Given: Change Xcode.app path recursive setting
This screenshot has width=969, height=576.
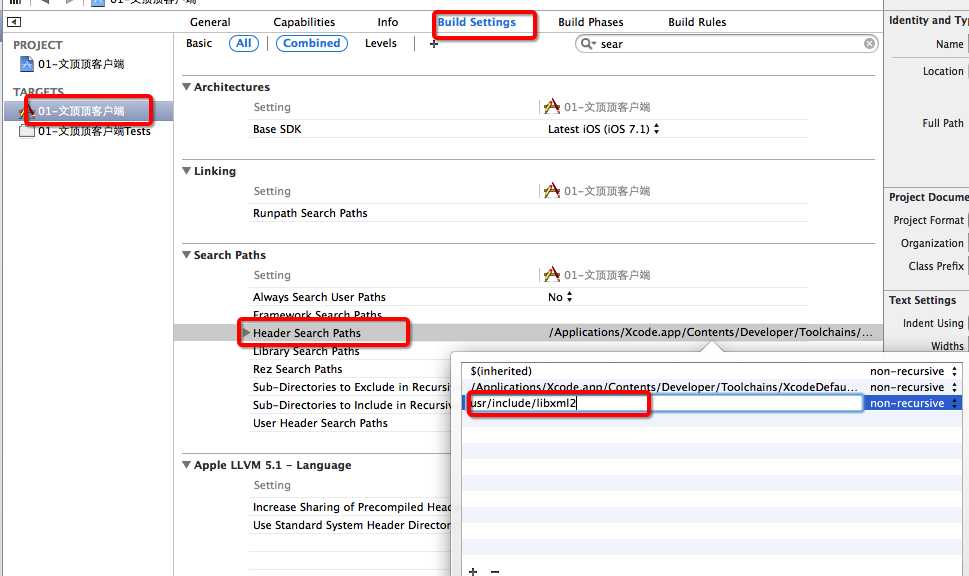Looking at the screenshot, I should [954, 388].
